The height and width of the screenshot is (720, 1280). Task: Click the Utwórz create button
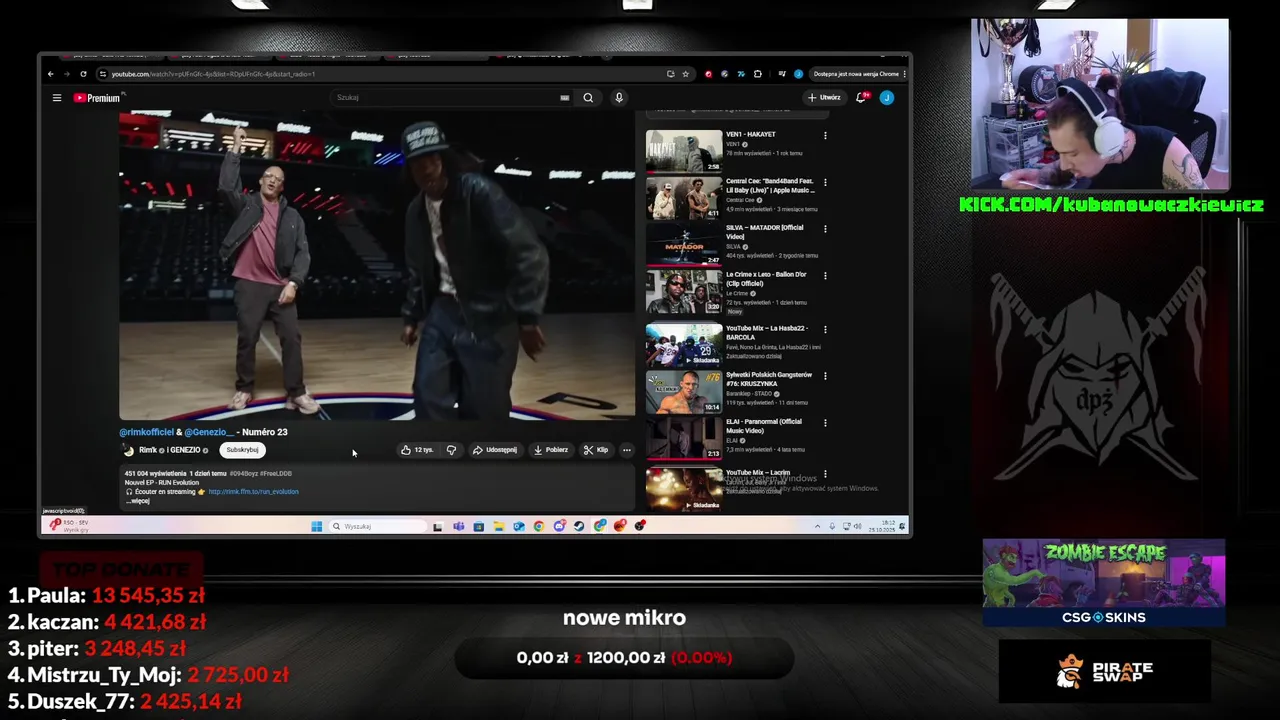[825, 98]
